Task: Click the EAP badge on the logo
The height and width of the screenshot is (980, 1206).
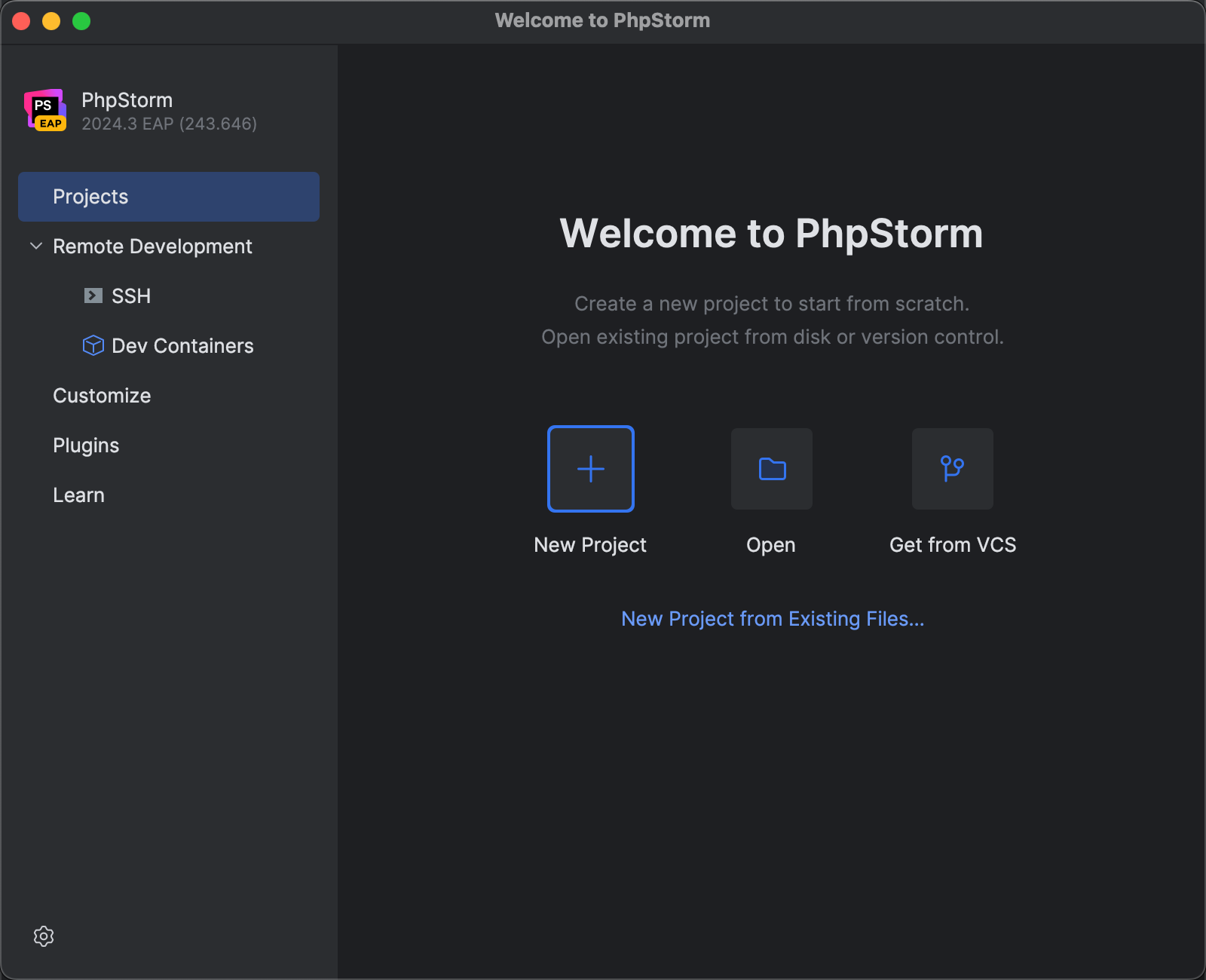Action: pos(50,124)
